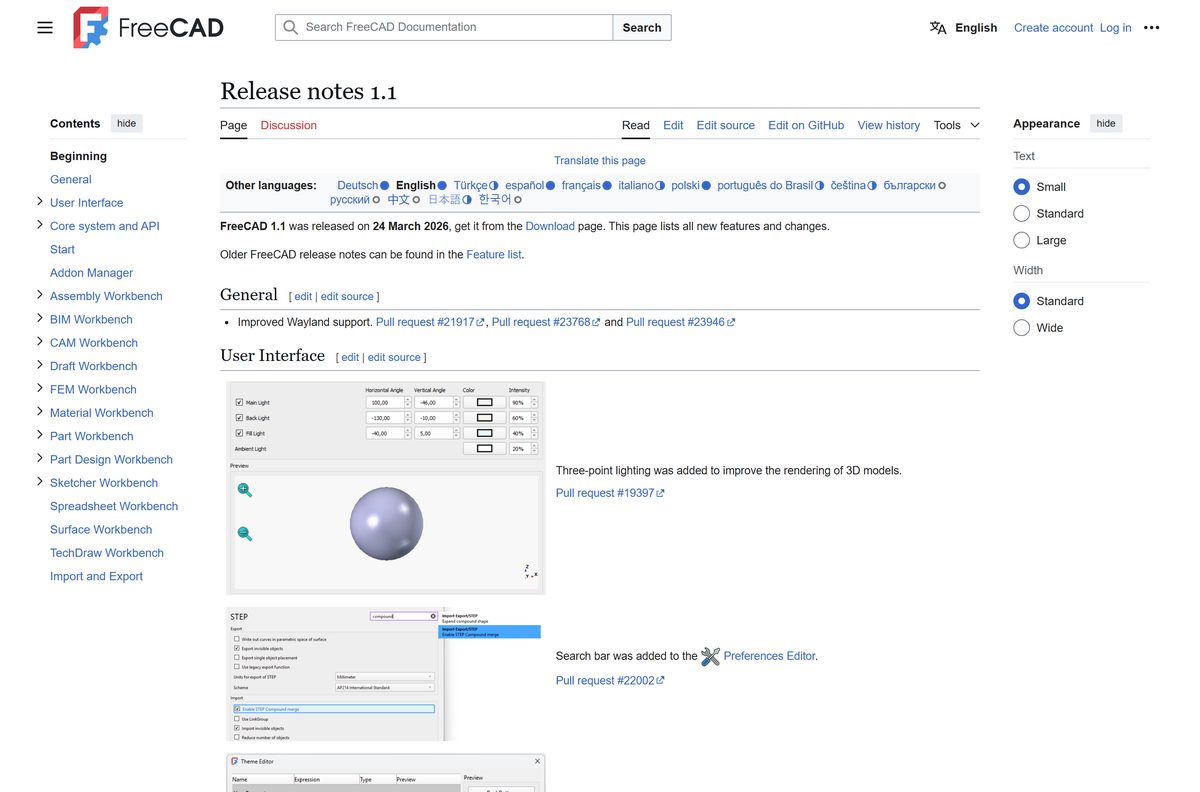Switch page language to Deutsch
The image size is (1200, 792).
point(357,185)
